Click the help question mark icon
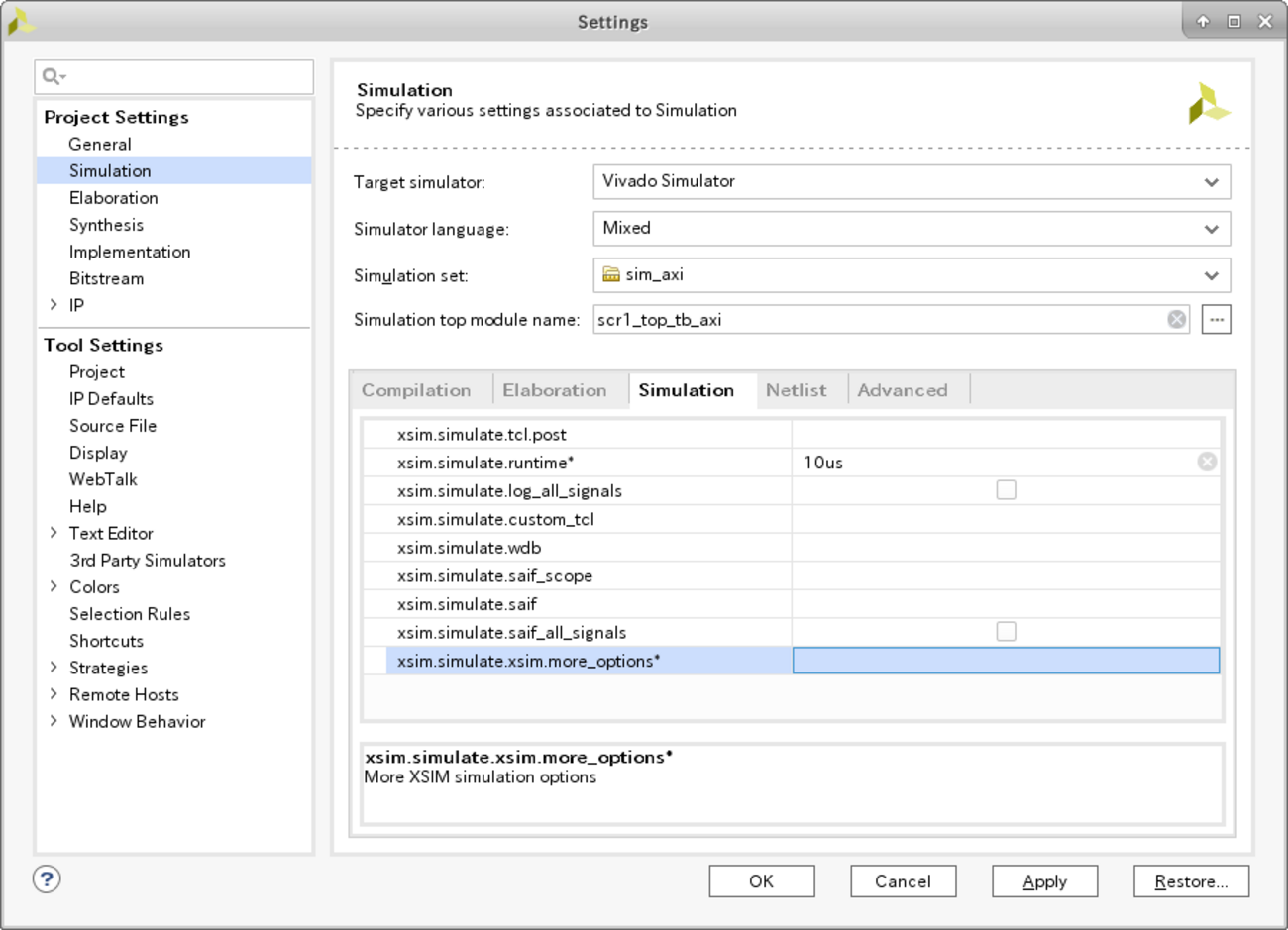The image size is (1288, 930). (47, 878)
